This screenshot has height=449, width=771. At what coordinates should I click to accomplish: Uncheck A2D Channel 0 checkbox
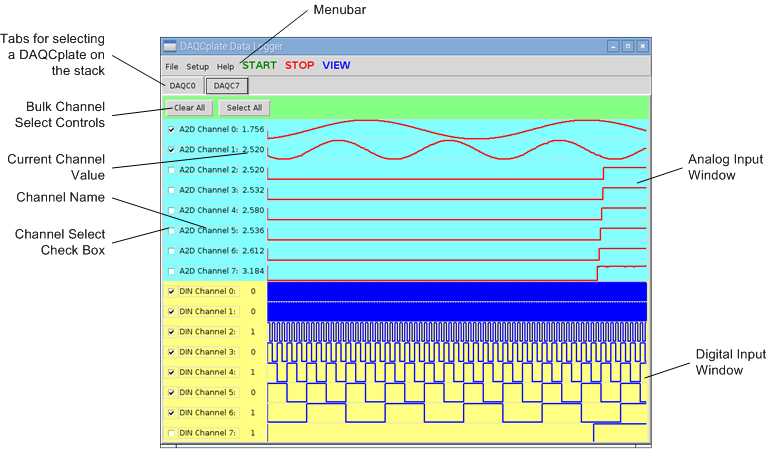click(171, 129)
